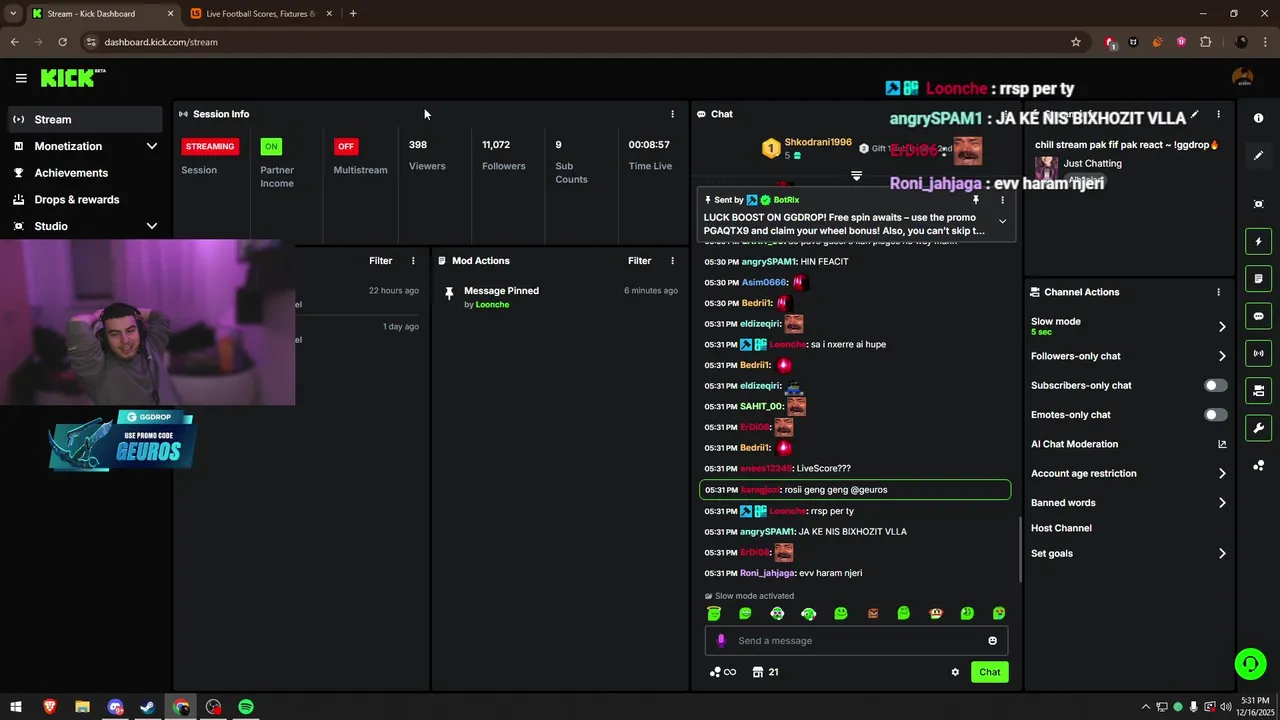1280x720 pixels.
Task: Click the OFF Multistream badge
Action: (x=346, y=146)
